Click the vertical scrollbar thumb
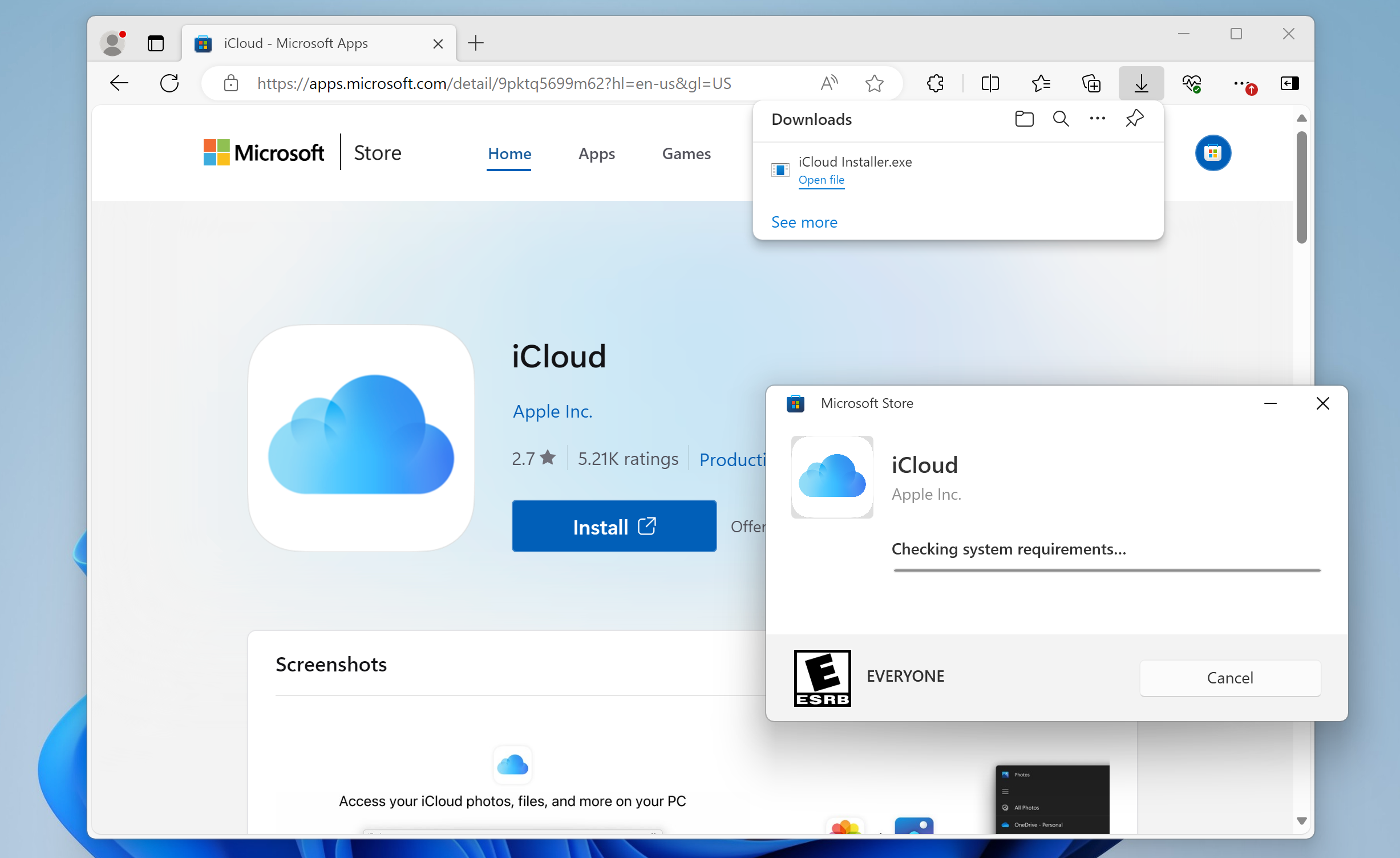The height and width of the screenshot is (858, 1400). 1301,188
